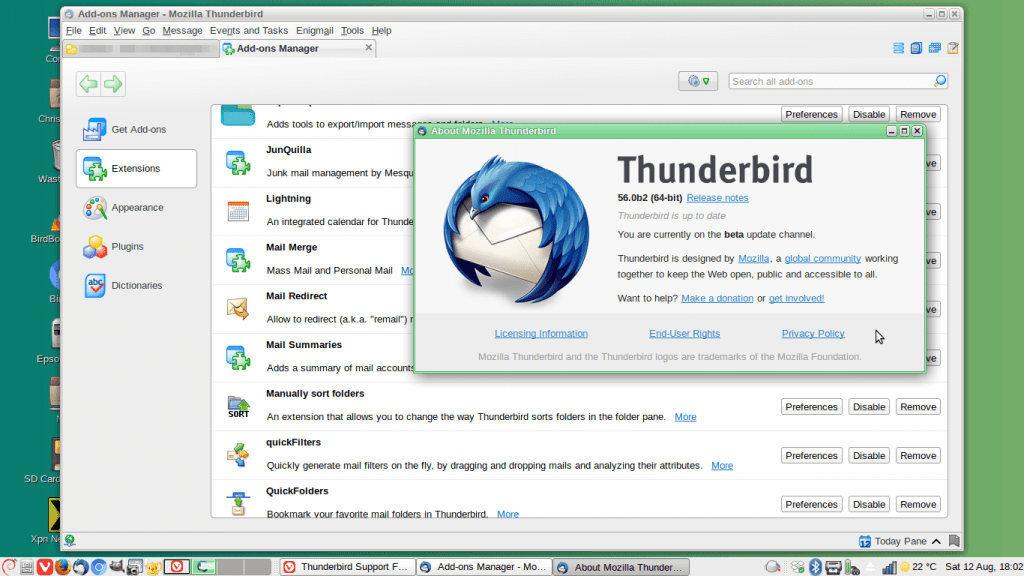Open the Plugins category
The width and height of the screenshot is (1024, 576).
(136, 246)
